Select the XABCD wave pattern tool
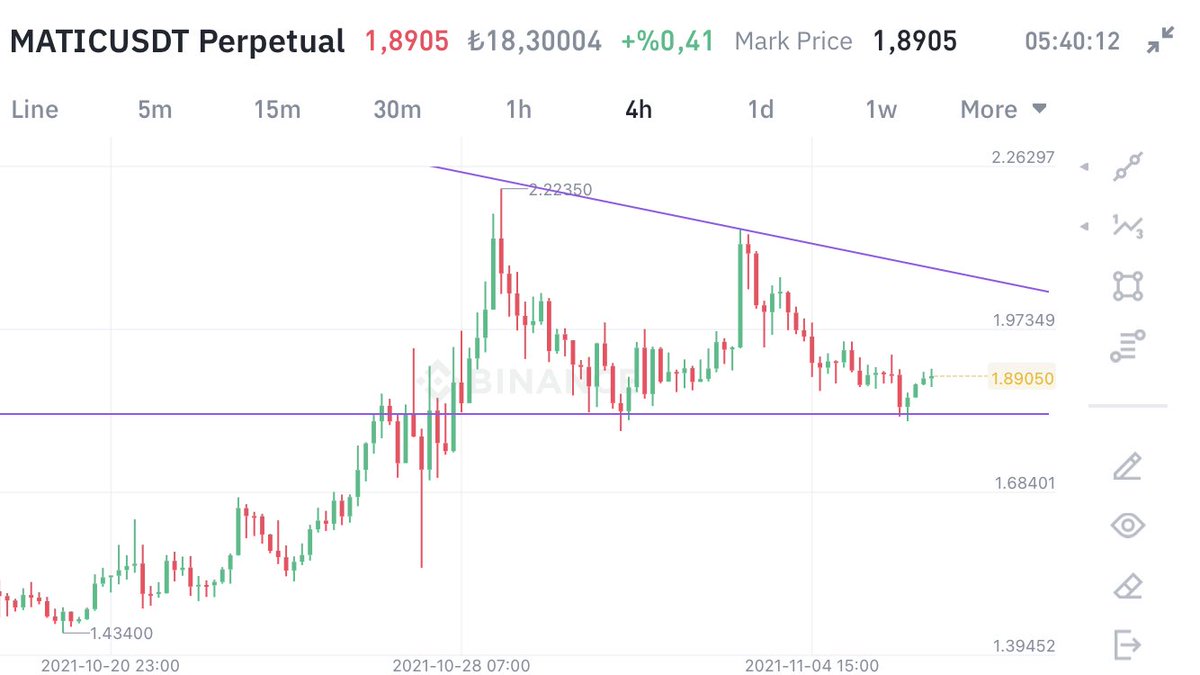Viewport: 1200px width, 675px height. tap(1128, 226)
